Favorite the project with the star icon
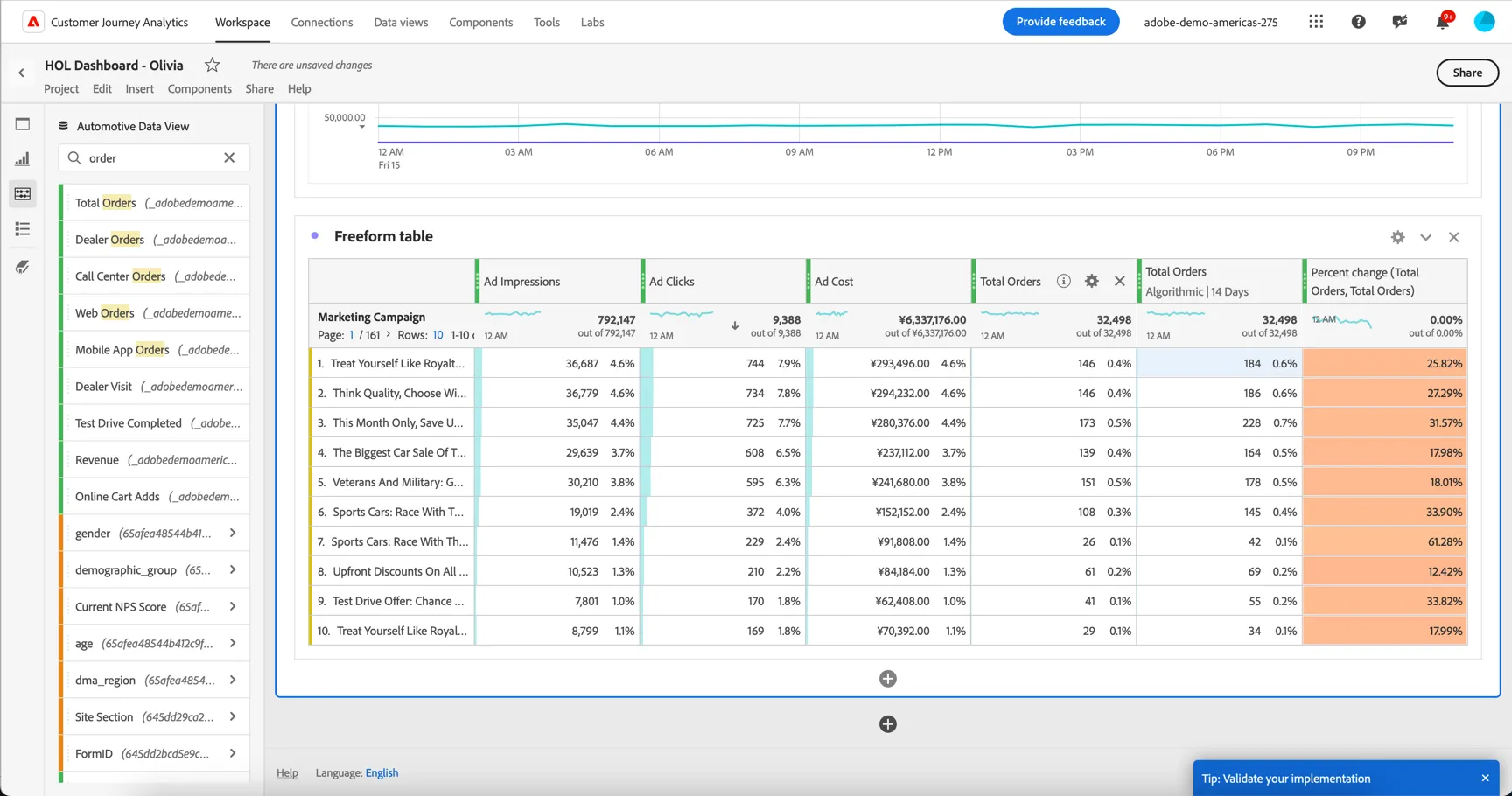The width and height of the screenshot is (1512, 796). tap(212, 65)
